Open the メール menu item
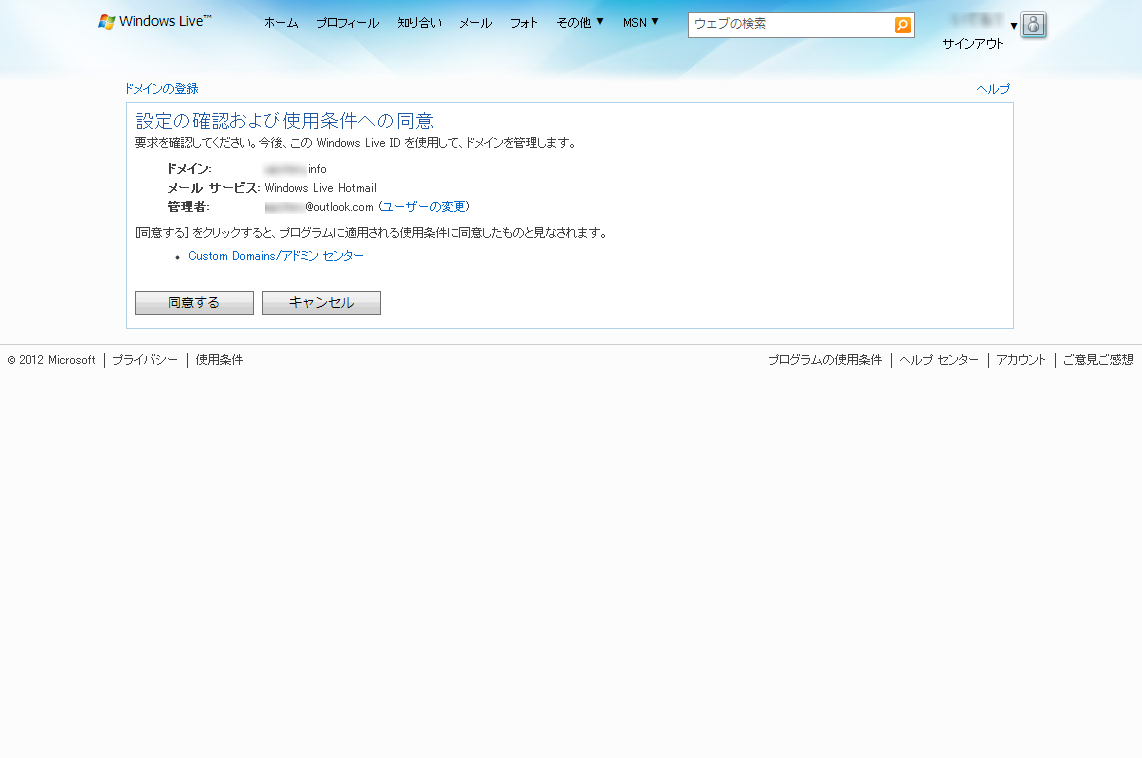This screenshot has width=1142, height=758. 476,23
